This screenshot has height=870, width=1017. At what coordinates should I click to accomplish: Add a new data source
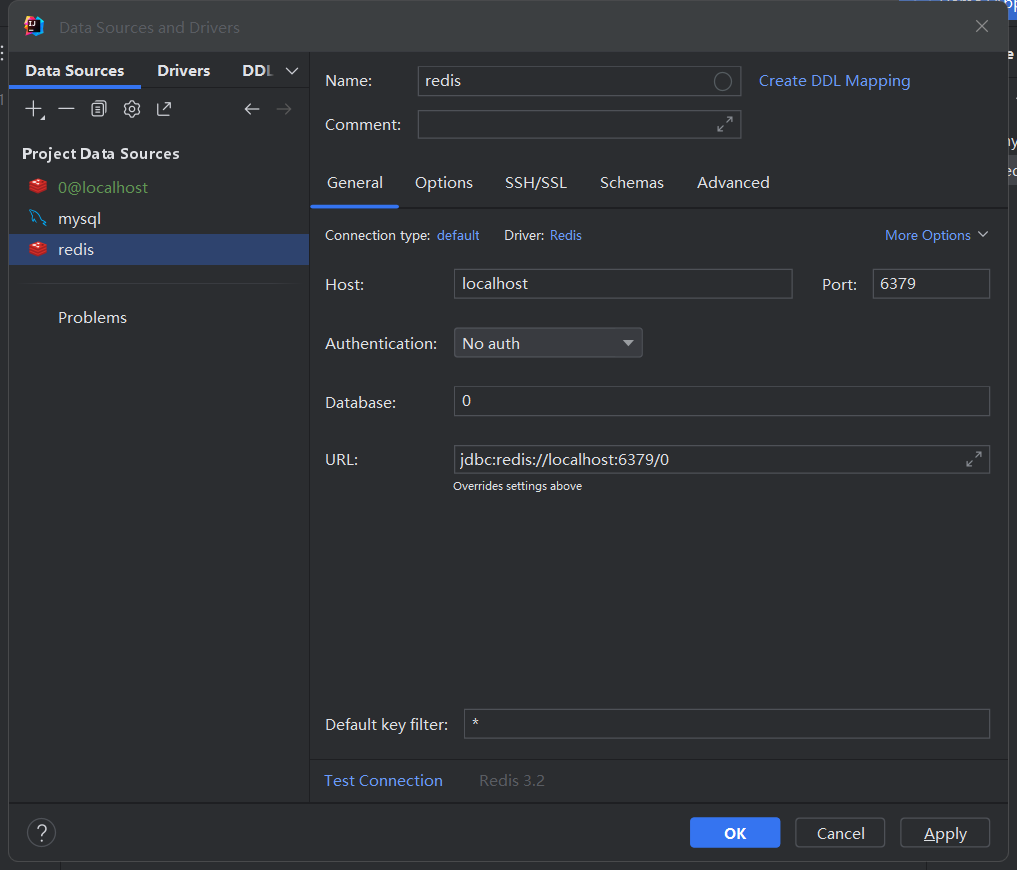pos(34,108)
